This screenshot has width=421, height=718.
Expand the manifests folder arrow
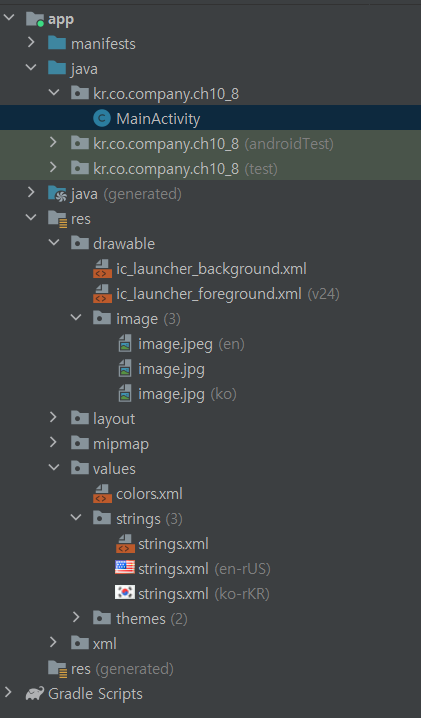[x=31, y=43]
